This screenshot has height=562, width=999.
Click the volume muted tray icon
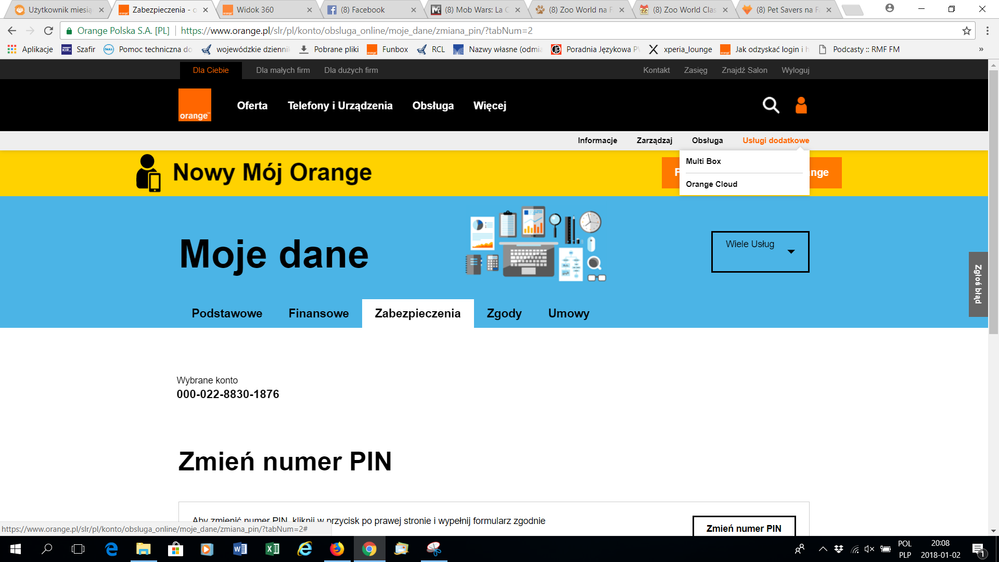pyautogui.click(x=870, y=549)
